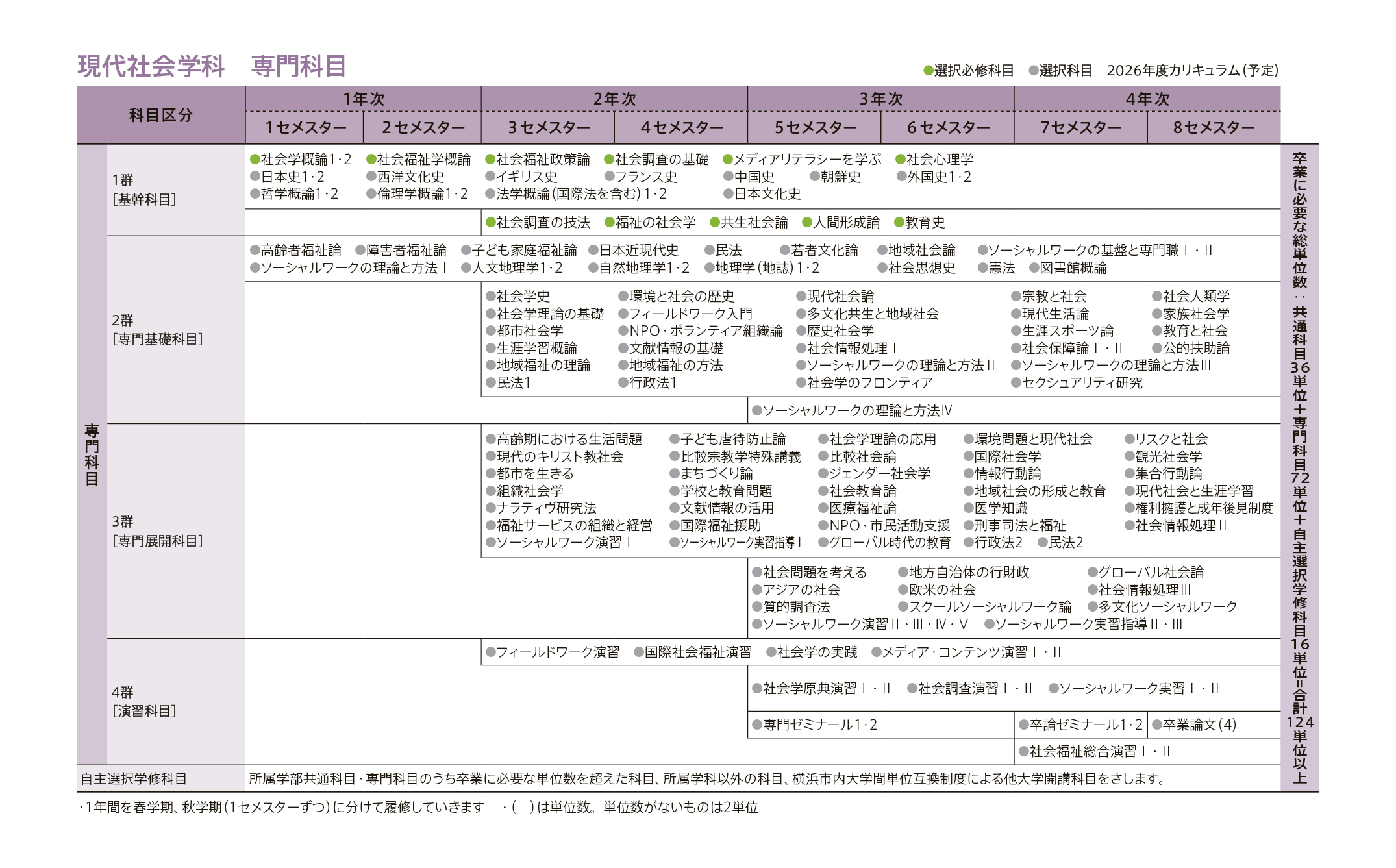Click the '自主選択学修科目' row label
Image resolution: width=1396 pixels, height=868 pixels.
pyautogui.click(x=133, y=778)
